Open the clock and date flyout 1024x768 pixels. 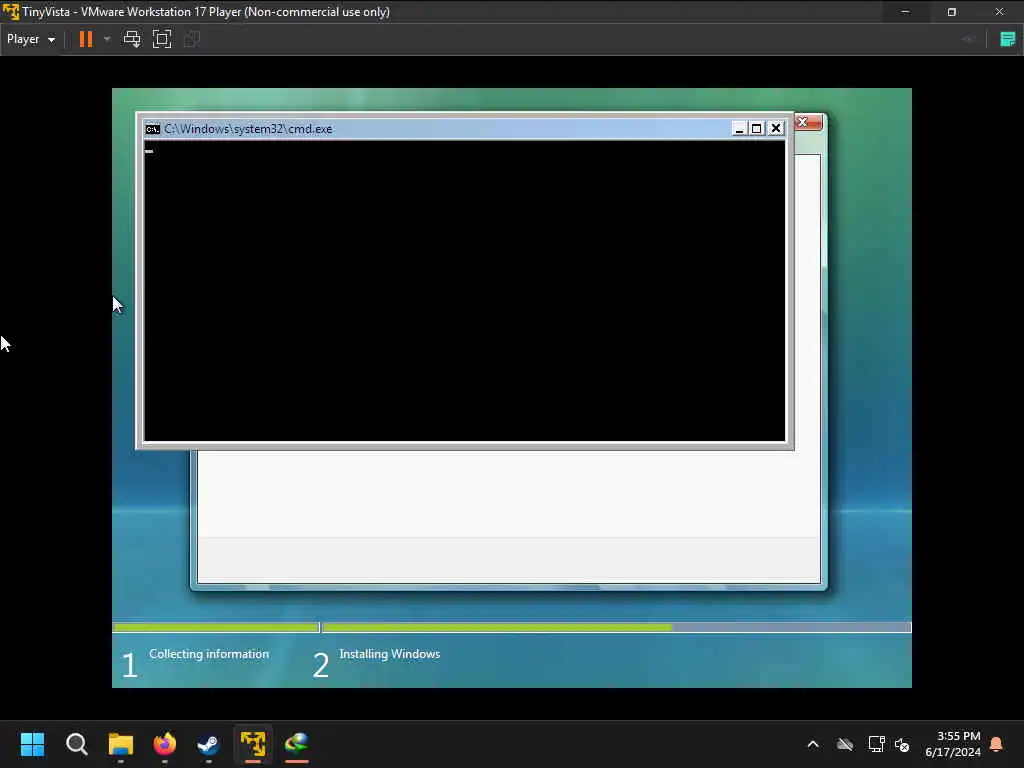pyautogui.click(x=953, y=744)
